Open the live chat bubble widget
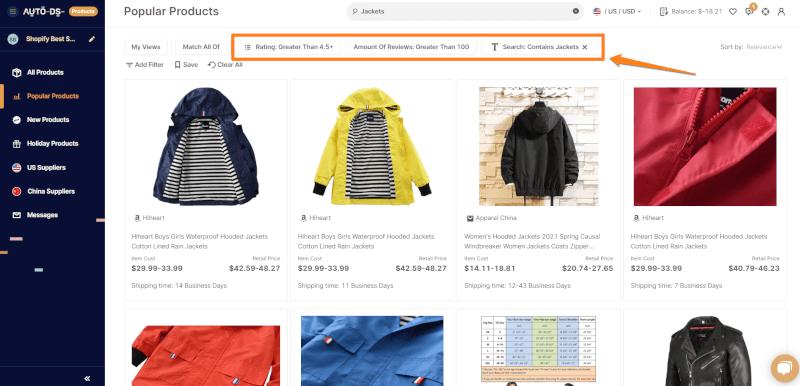This screenshot has height=386, width=800. coord(784,368)
